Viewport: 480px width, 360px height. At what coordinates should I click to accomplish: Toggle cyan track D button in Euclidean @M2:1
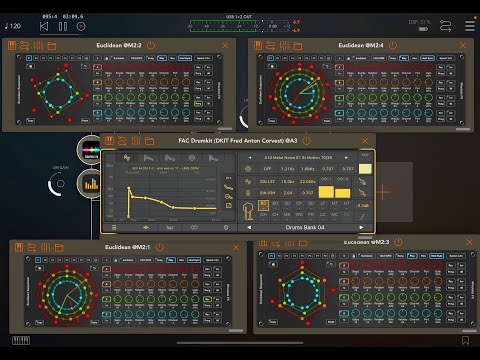pyautogui.click(x=106, y=314)
